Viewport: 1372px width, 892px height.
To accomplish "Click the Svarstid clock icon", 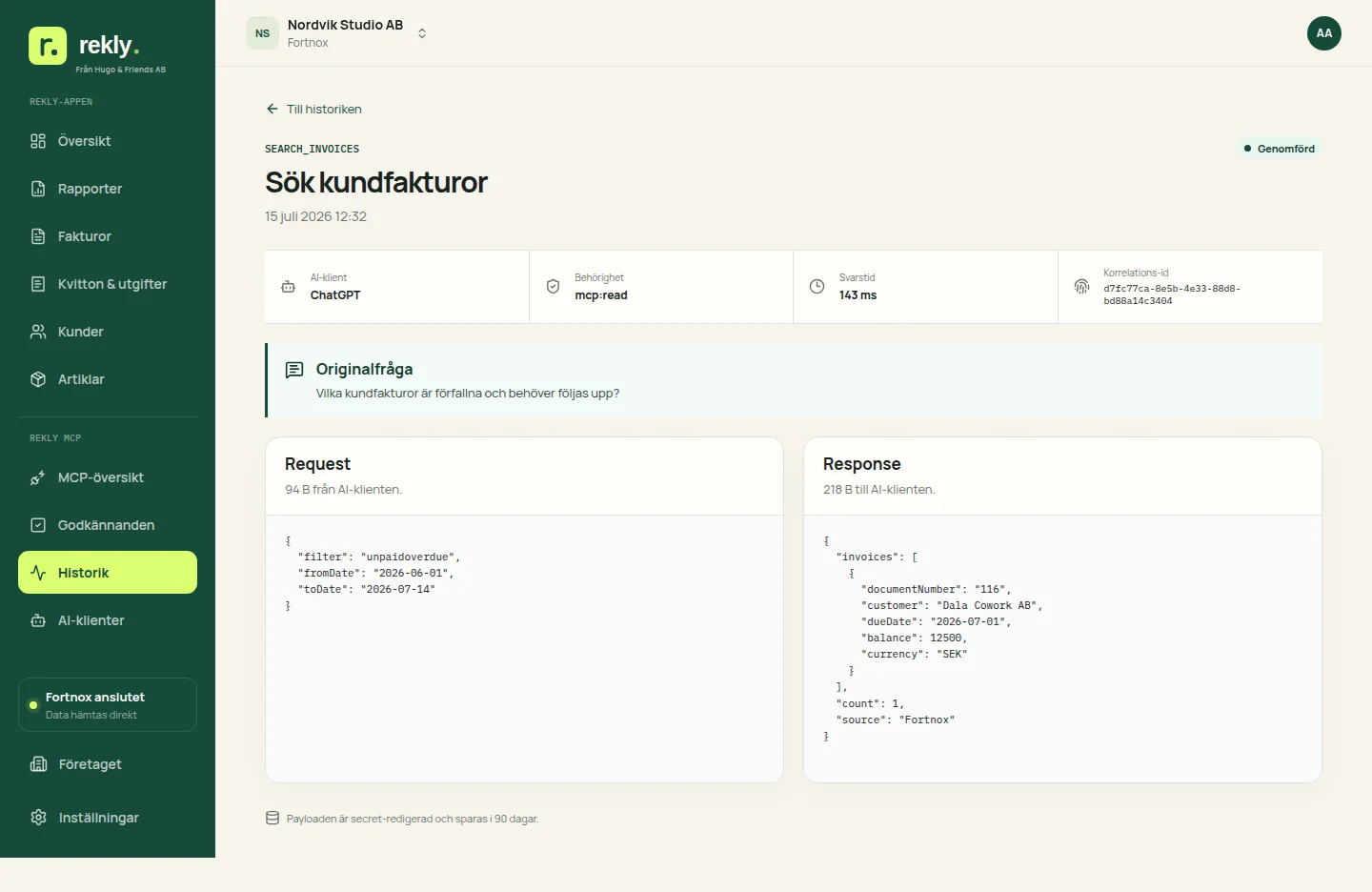I will [x=817, y=287].
